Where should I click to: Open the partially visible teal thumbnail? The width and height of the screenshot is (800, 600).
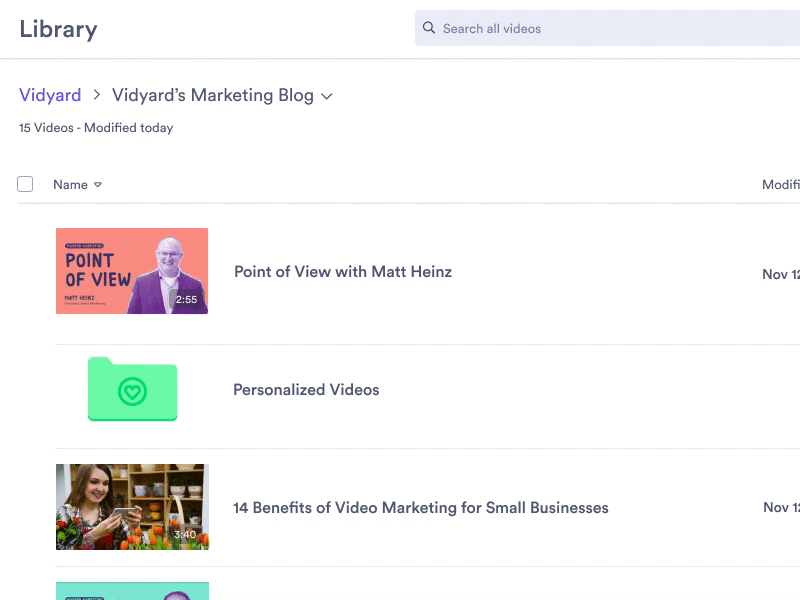(131, 591)
